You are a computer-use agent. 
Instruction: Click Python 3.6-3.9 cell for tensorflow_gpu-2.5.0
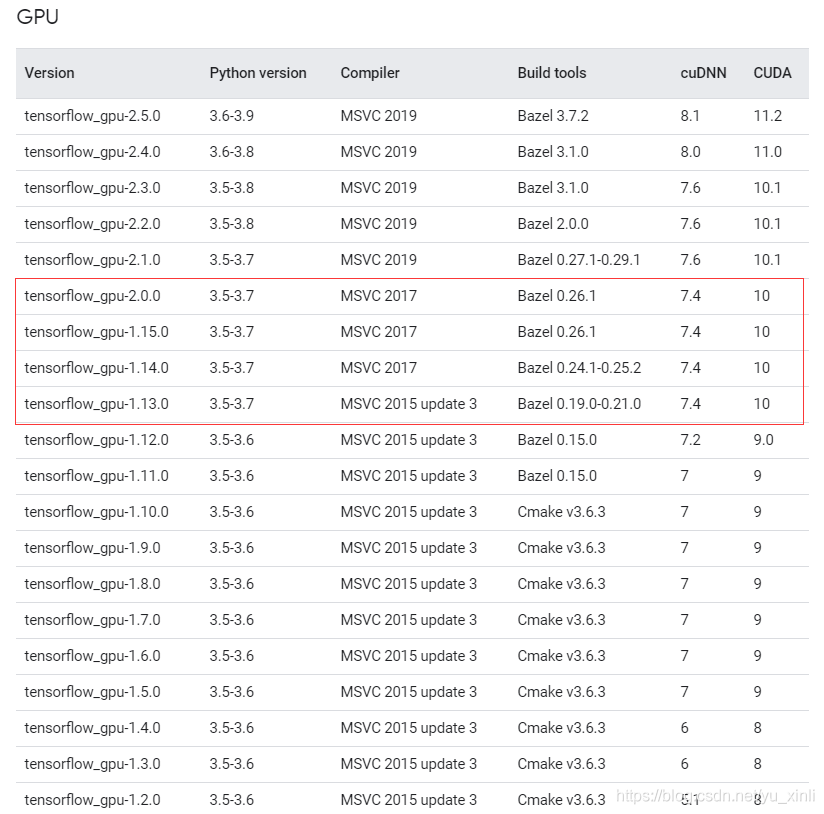[x=232, y=116]
